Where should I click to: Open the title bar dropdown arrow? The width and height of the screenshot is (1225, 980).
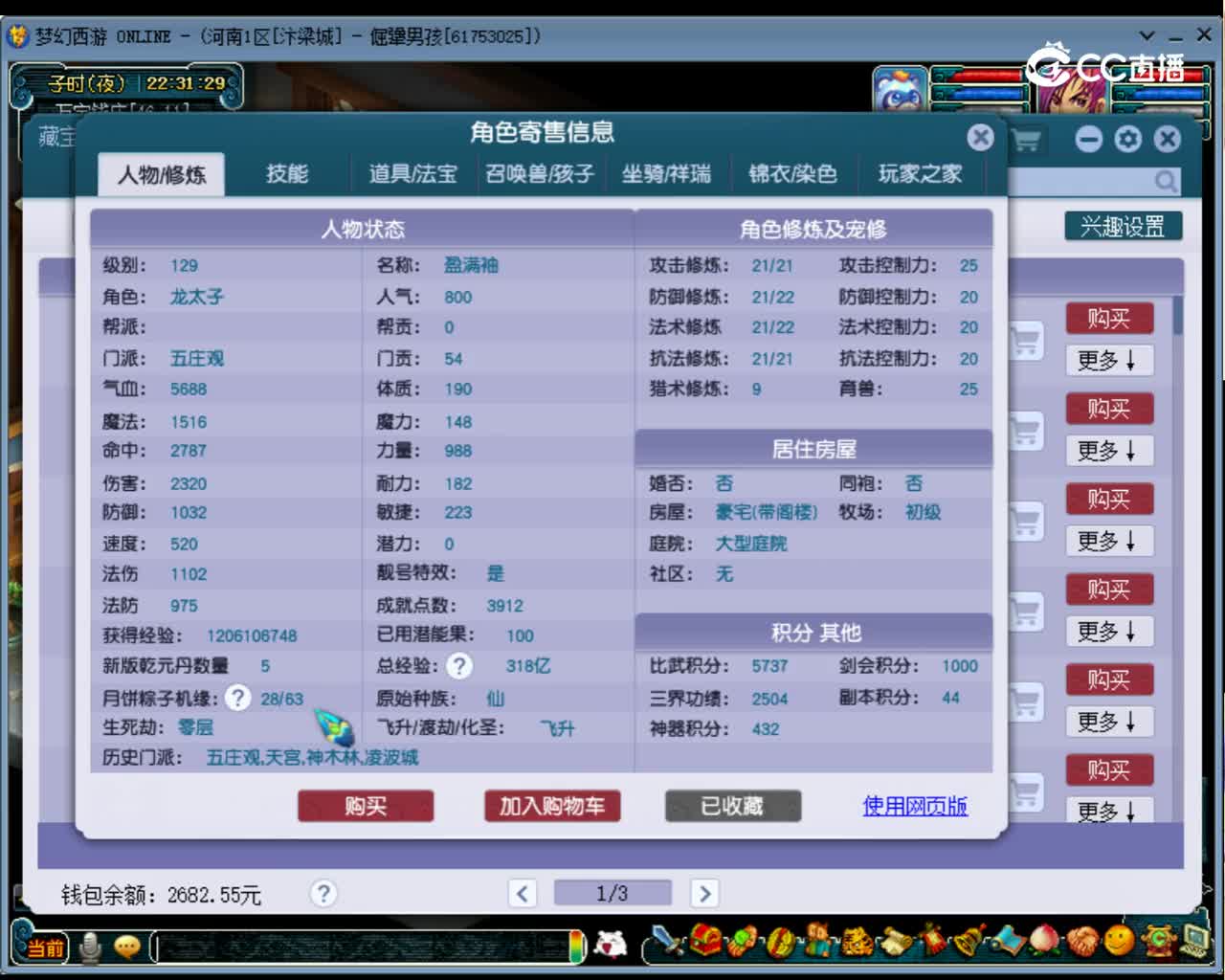(x=1147, y=36)
